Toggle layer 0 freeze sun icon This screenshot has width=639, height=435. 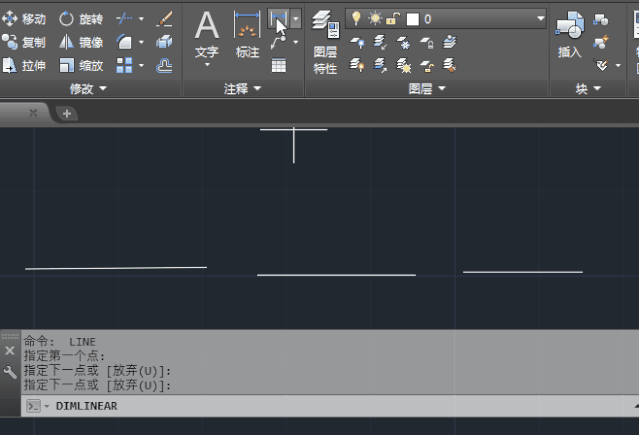pyautogui.click(x=375, y=19)
